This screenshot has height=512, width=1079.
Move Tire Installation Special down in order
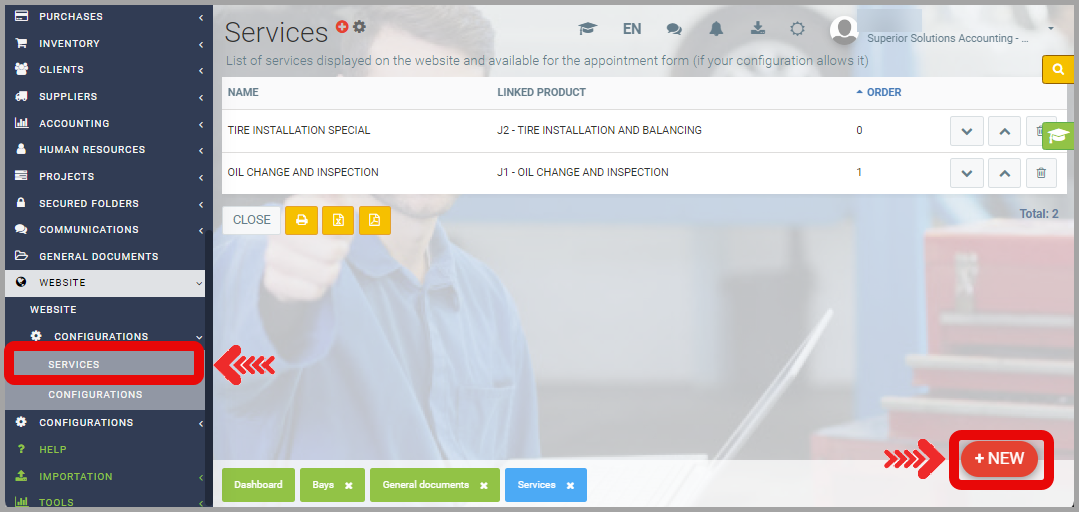click(966, 131)
